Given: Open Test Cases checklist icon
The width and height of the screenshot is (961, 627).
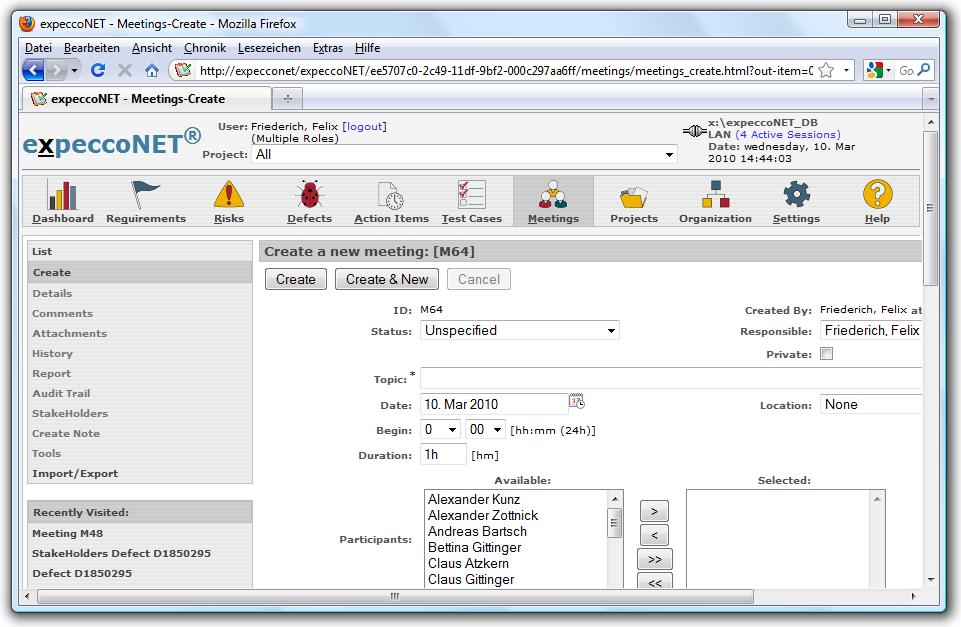Looking at the screenshot, I should pos(471,195).
